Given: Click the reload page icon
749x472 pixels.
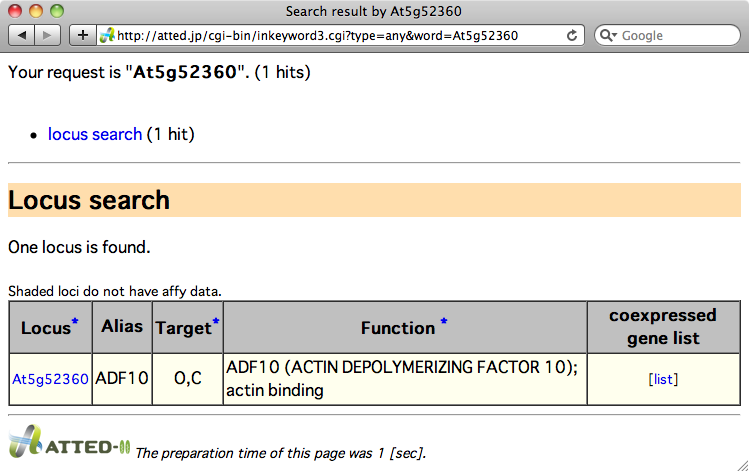Looking at the screenshot, I should pos(572,35).
